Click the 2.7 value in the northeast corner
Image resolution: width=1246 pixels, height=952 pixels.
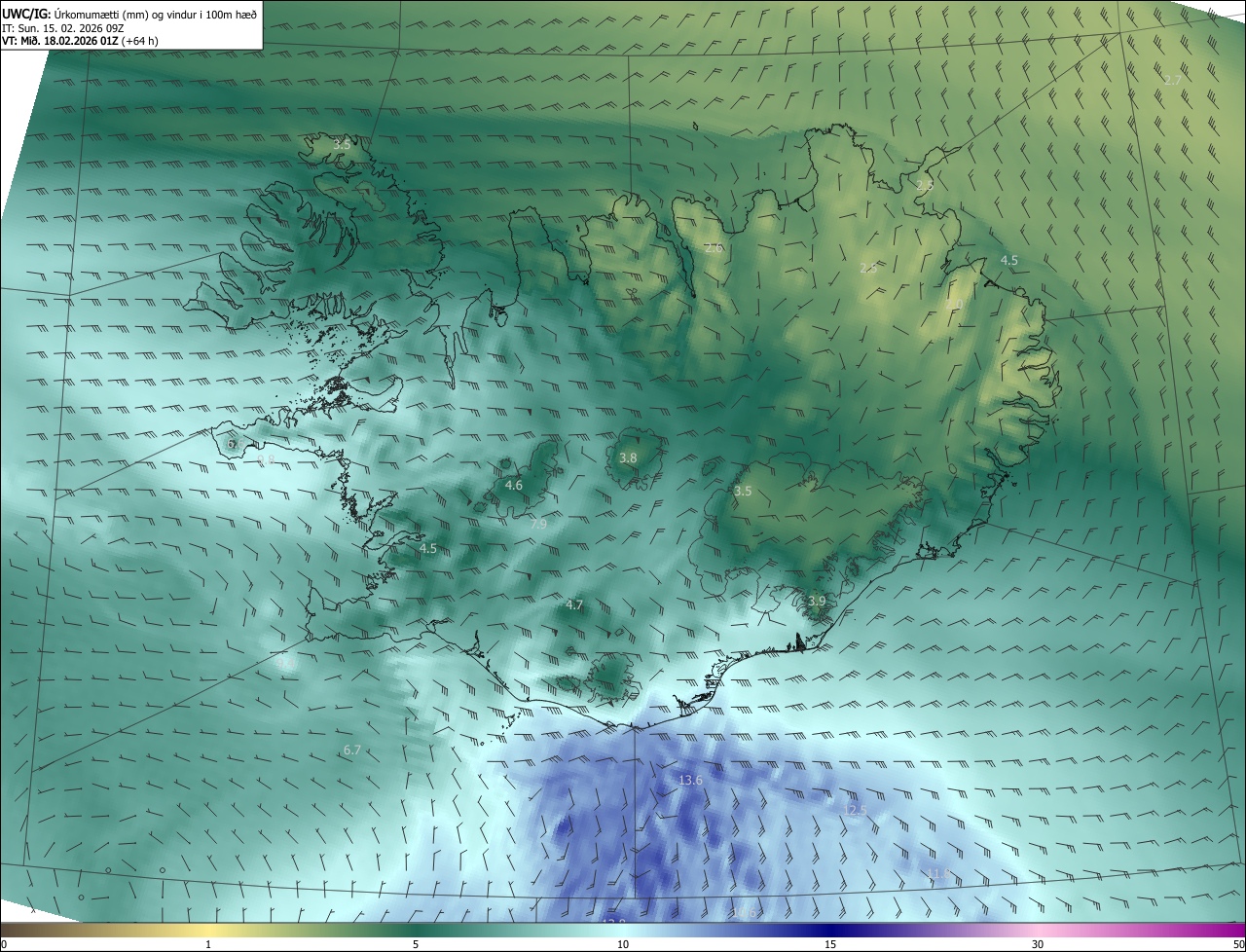point(1173,80)
